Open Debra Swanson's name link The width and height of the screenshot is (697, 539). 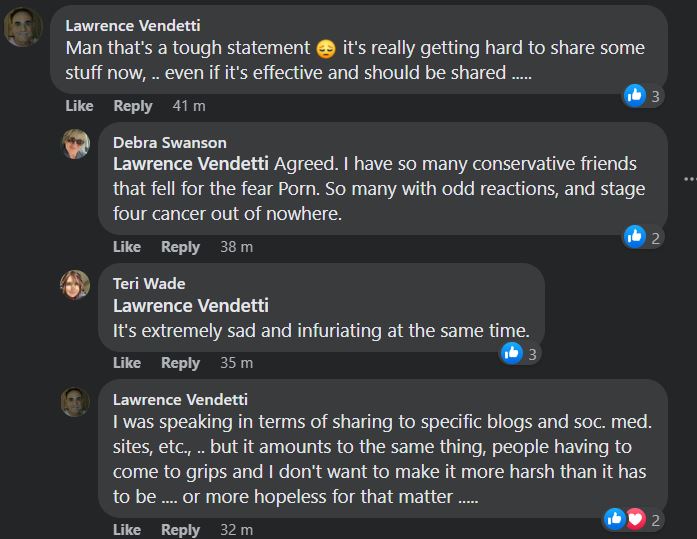(x=169, y=143)
